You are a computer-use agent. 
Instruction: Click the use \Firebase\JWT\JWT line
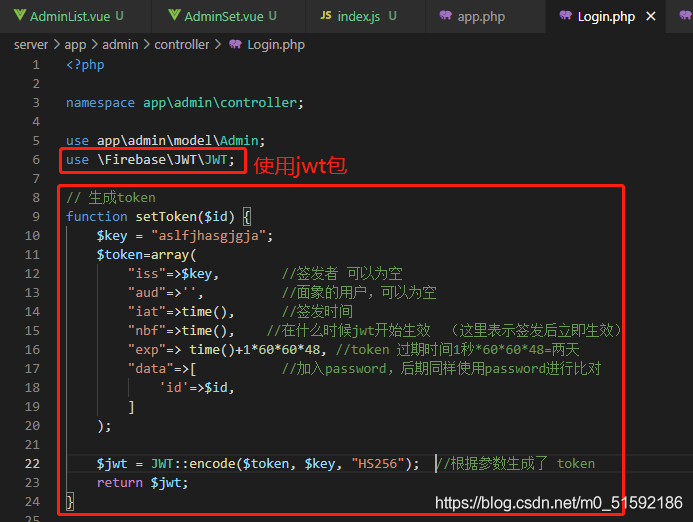click(x=150, y=160)
